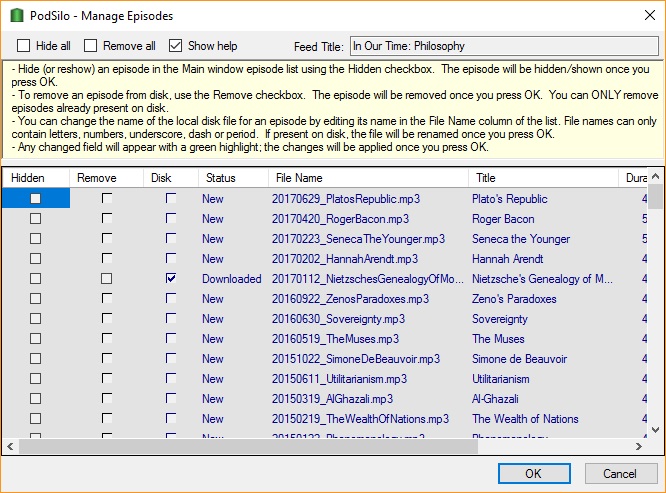
Task: Click the PodSilo app icon in title bar
Action: click(14, 15)
